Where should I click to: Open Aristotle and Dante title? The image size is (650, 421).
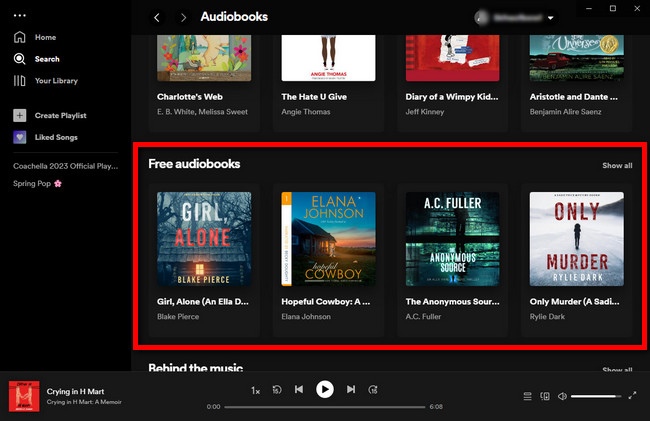click(574, 97)
